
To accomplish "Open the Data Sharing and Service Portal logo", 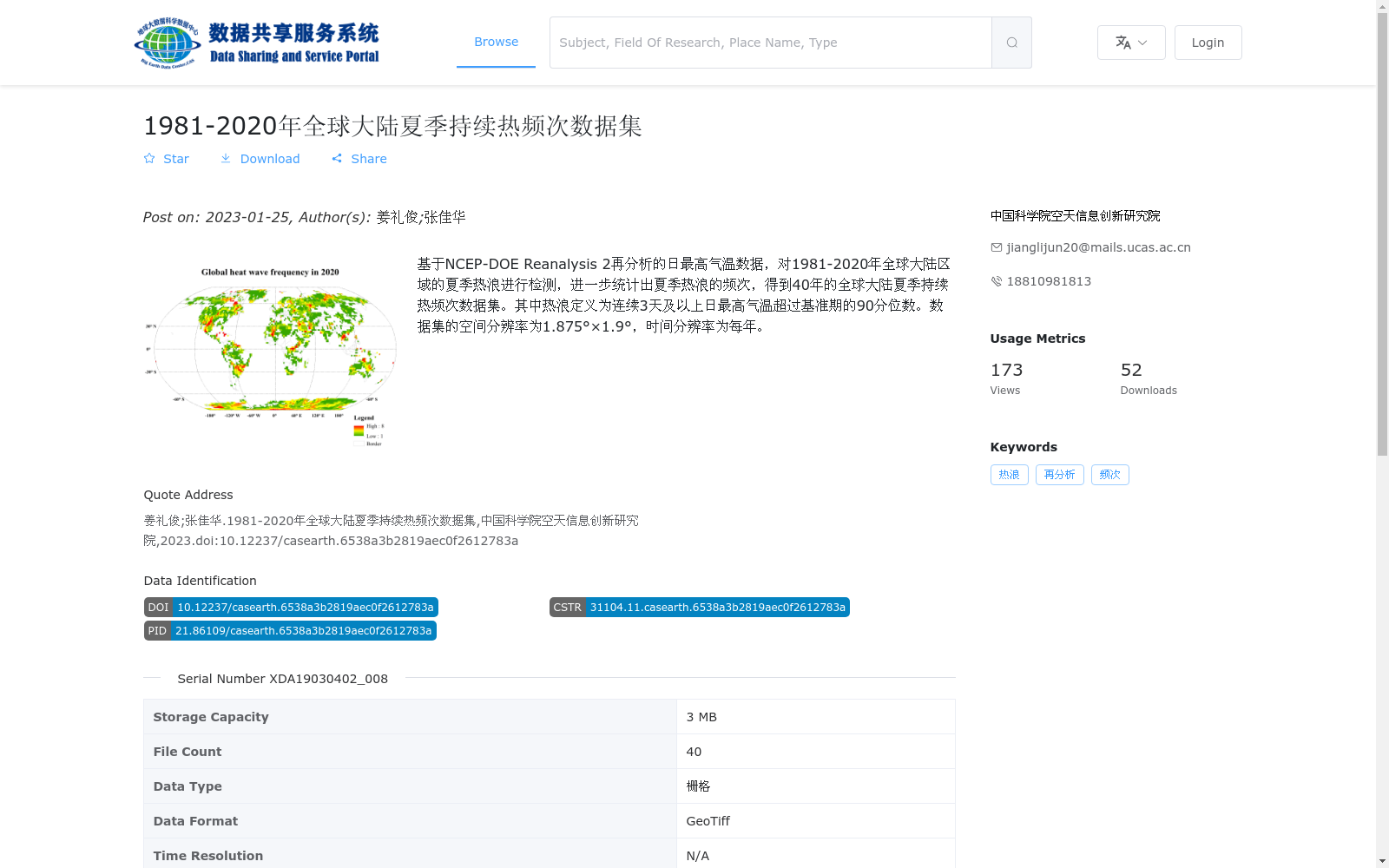I will (257, 43).
